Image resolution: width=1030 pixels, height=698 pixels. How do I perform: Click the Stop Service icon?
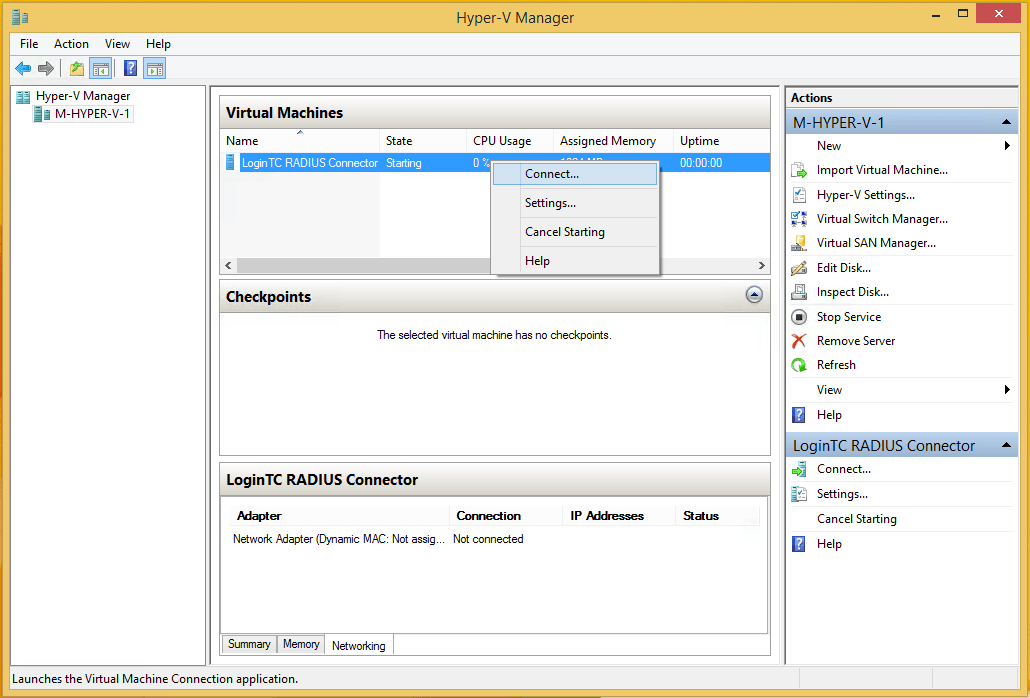799,317
